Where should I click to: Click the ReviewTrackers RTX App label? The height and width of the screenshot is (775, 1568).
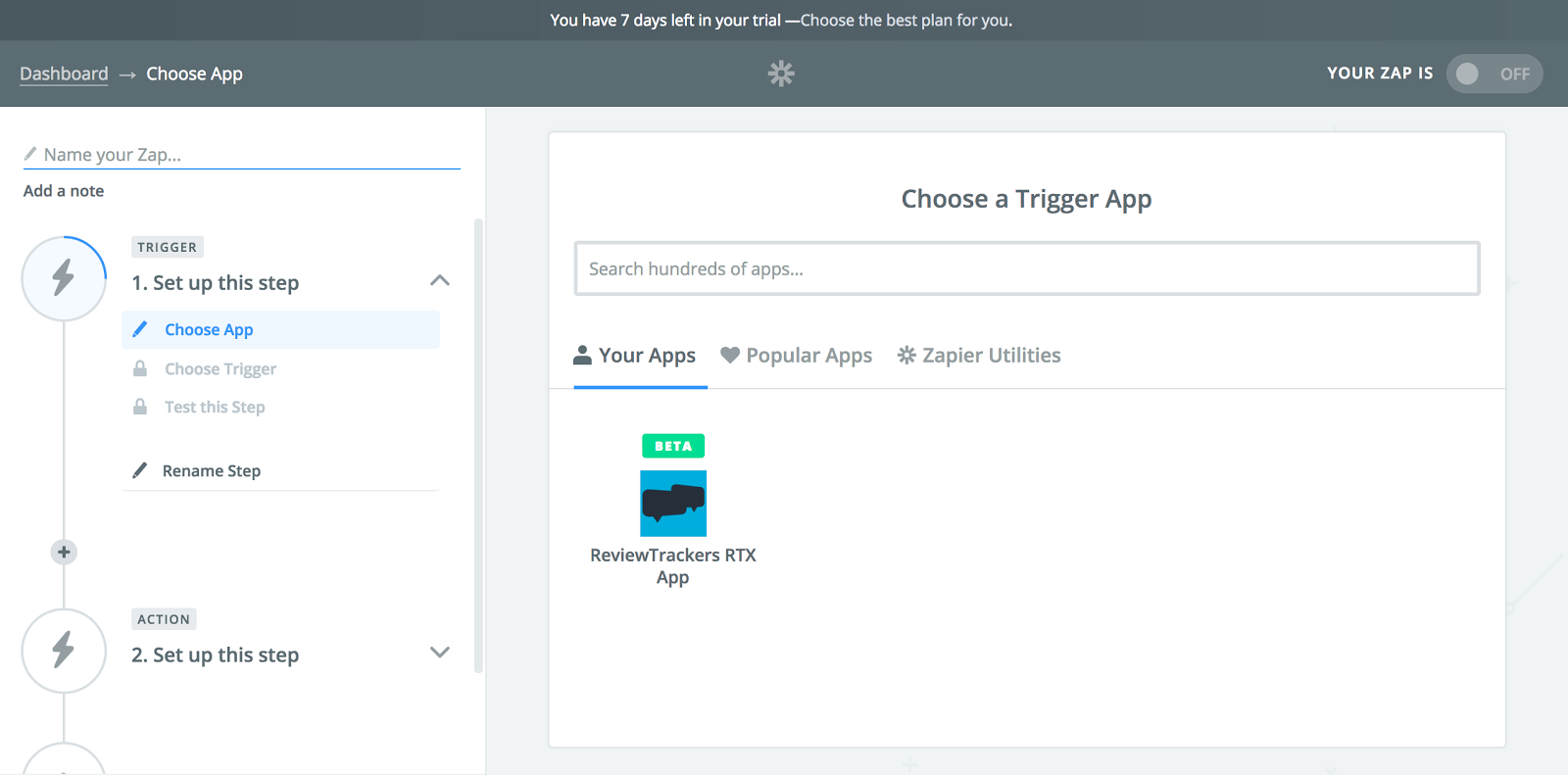(673, 566)
